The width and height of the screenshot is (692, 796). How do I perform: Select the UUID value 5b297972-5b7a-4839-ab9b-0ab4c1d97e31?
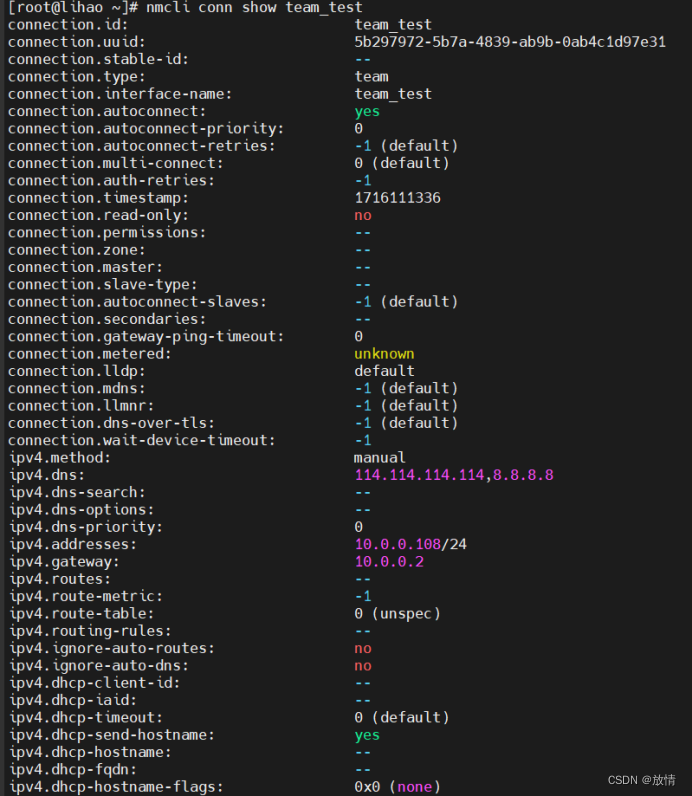[x=510, y=42]
